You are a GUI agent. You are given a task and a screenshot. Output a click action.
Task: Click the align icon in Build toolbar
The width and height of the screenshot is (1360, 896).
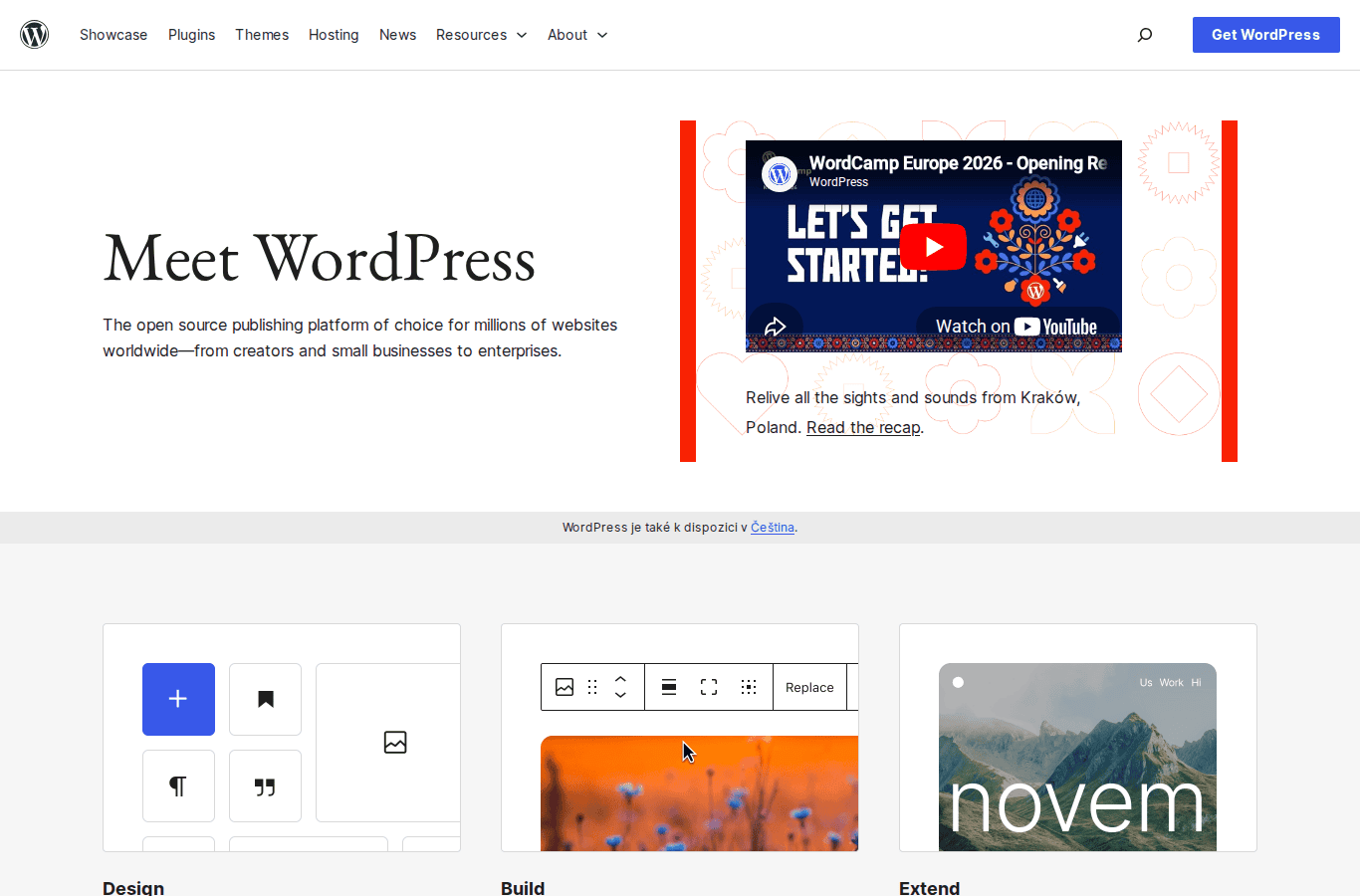pos(669,687)
